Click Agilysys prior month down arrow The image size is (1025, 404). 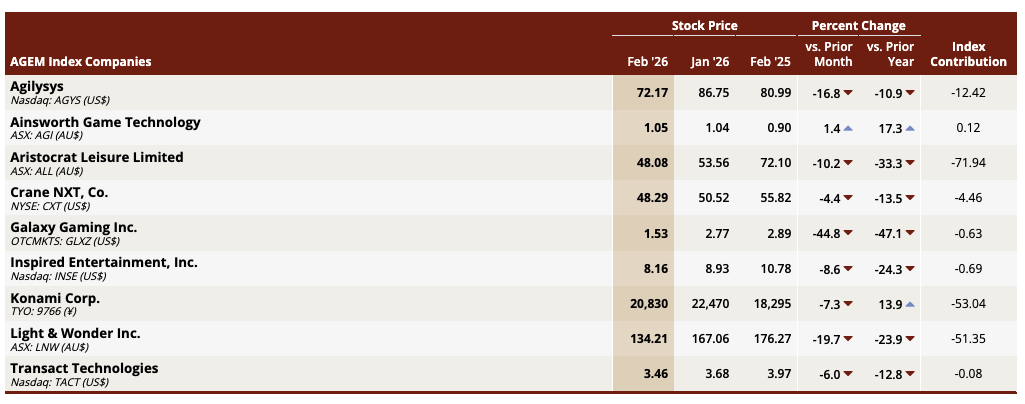pyautogui.click(x=848, y=93)
